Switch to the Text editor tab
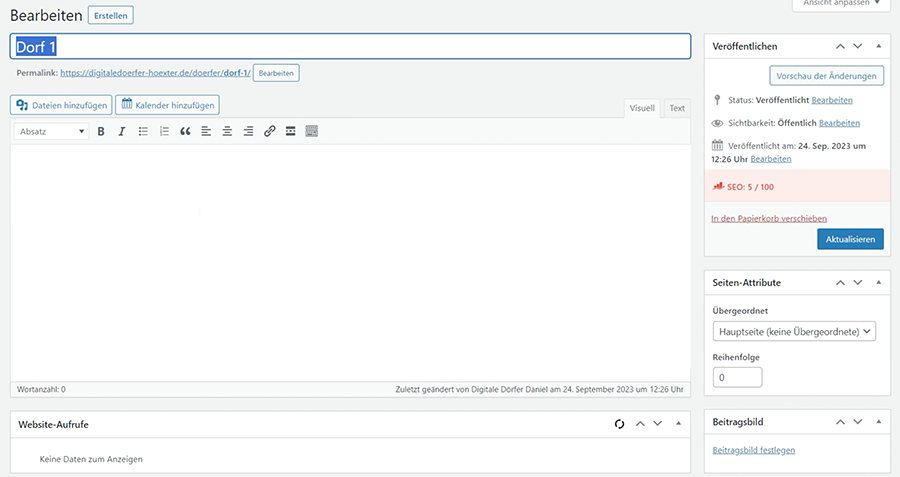The width and height of the screenshot is (900, 477). [x=677, y=108]
